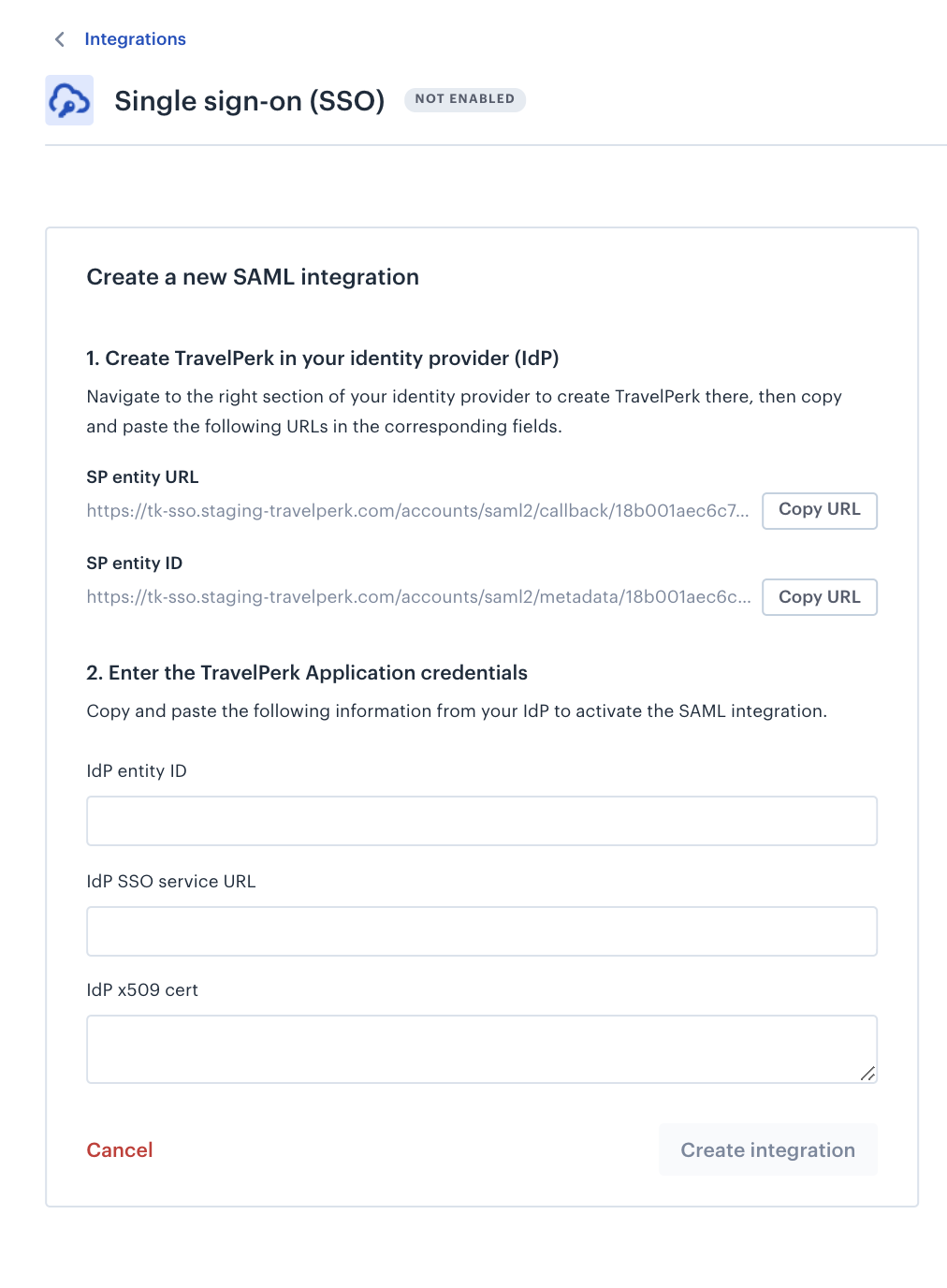947x1288 pixels.
Task: Click the back chevron arrow icon
Action: pyautogui.click(x=60, y=39)
